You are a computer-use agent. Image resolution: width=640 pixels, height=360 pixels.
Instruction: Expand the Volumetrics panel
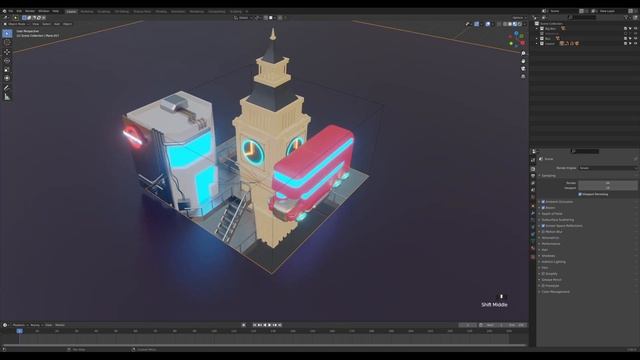click(x=550, y=238)
